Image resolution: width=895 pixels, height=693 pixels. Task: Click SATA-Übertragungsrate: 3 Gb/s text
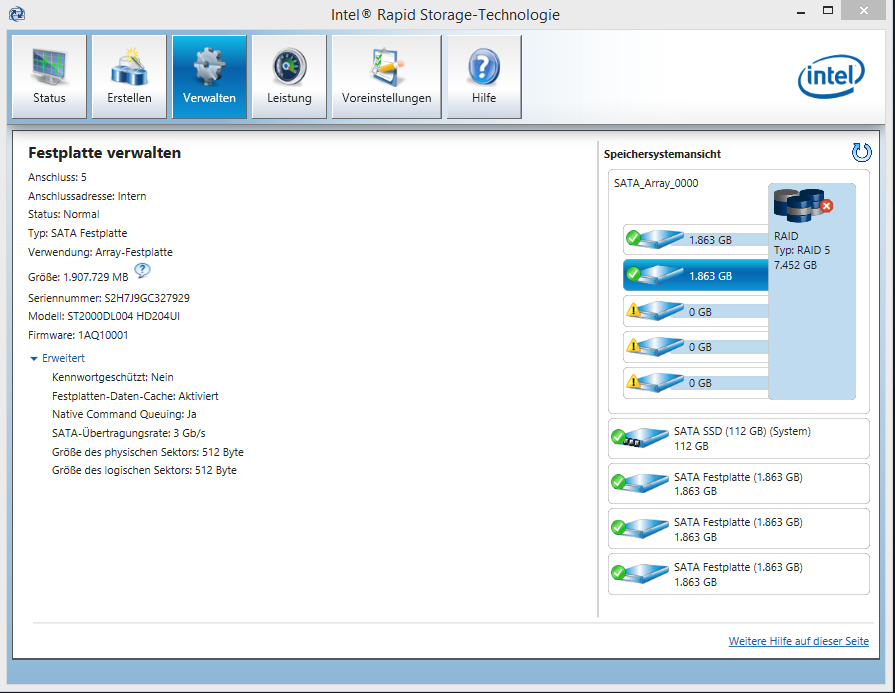coord(128,433)
